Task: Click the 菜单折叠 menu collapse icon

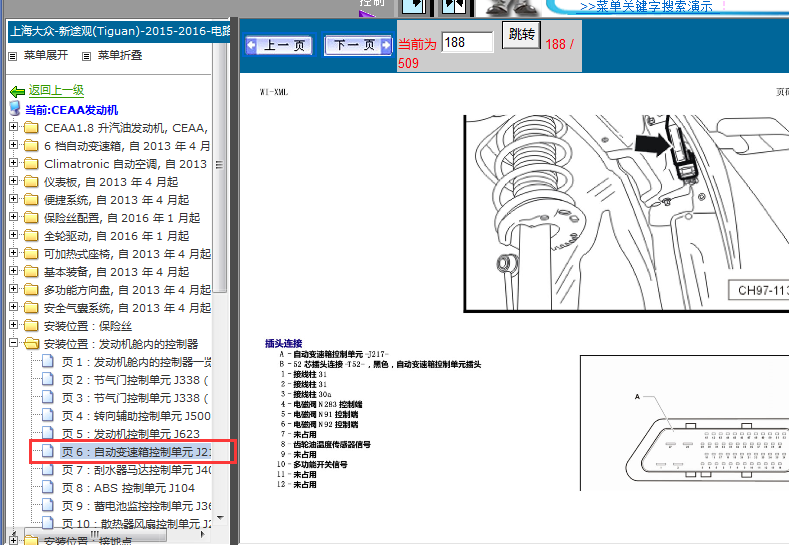Action: pos(87,56)
